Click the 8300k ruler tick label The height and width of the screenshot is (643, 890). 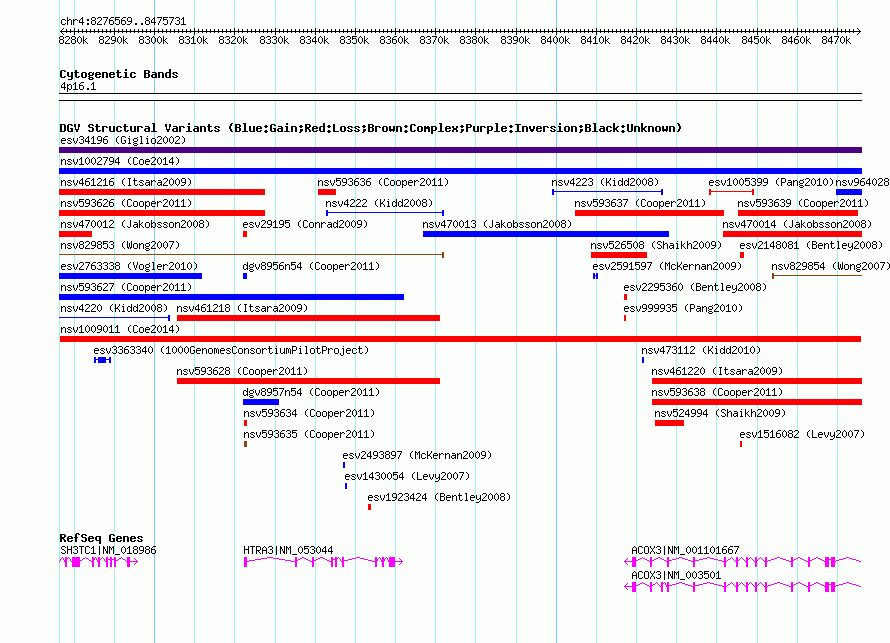pos(153,40)
